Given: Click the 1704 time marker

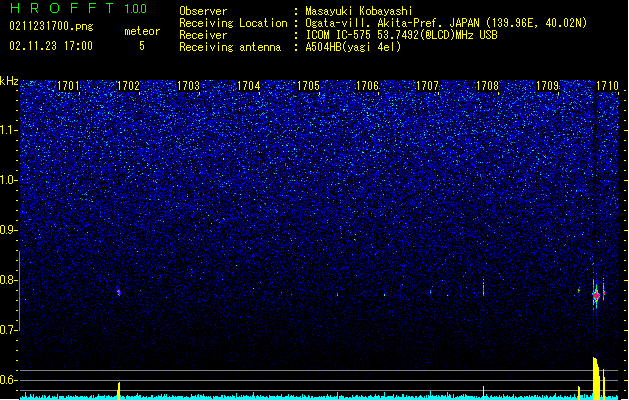Looking at the screenshot, I should pyautogui.click(x=248, y=86).
